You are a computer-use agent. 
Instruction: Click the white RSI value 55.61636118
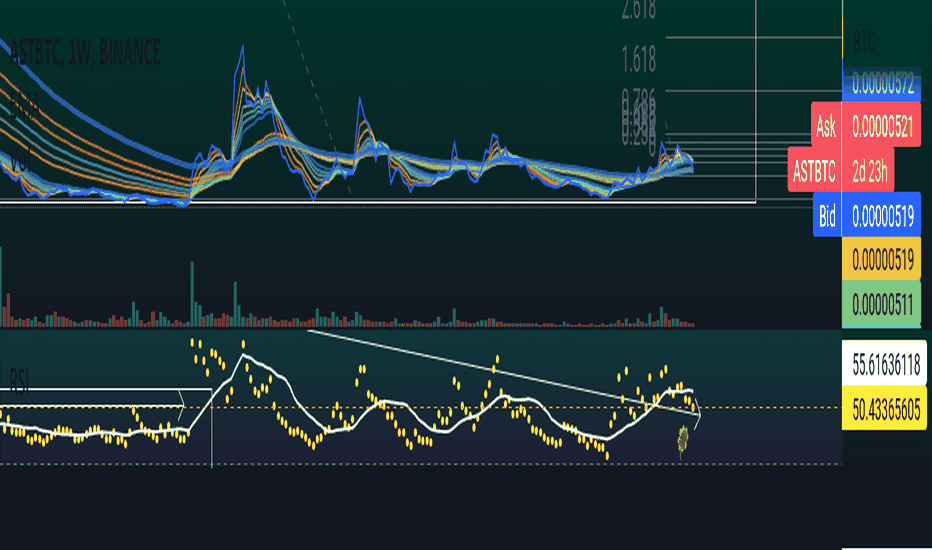pyautogui.click(x=886, y=363)
